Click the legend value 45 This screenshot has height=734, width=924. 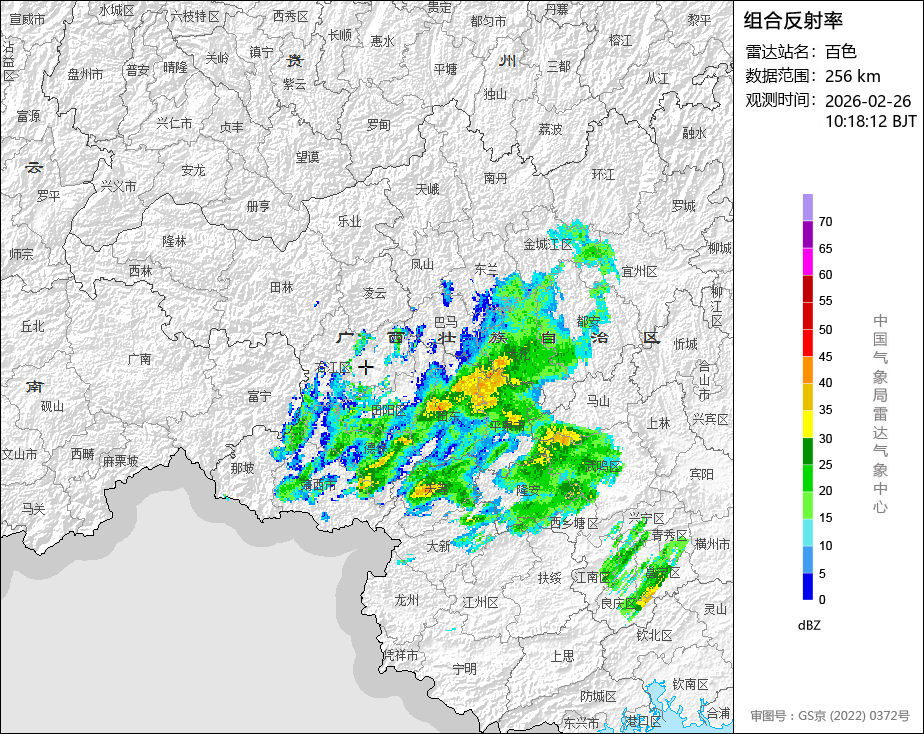point(825,356)
